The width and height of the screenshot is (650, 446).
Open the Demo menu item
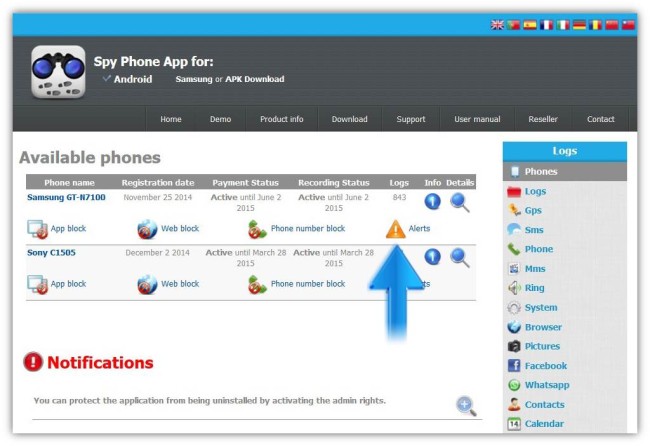pos(221,119)
